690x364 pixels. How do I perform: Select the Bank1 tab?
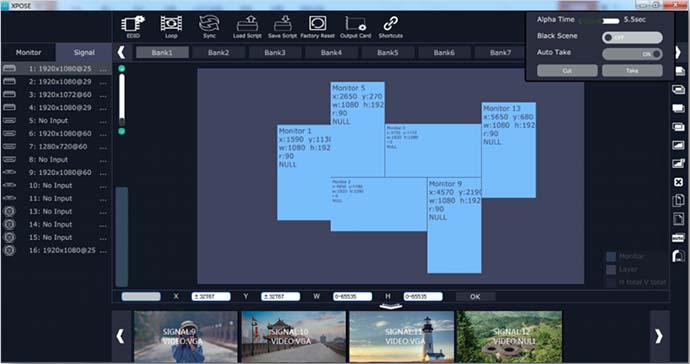(x=162, y=52)
